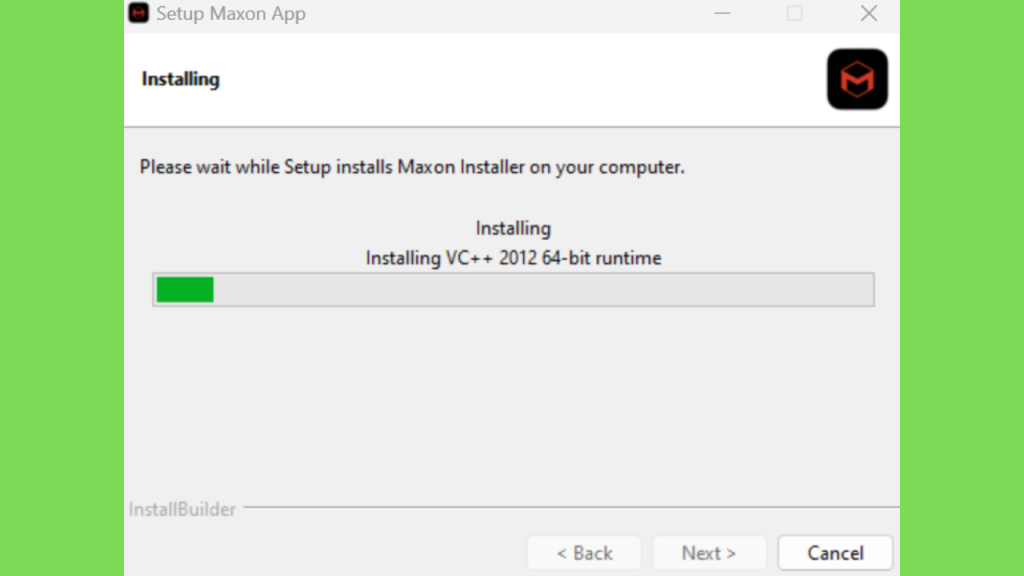Click the bold Installing page heading
This screenshot has height=576, width=1024.
pos(181,79)
